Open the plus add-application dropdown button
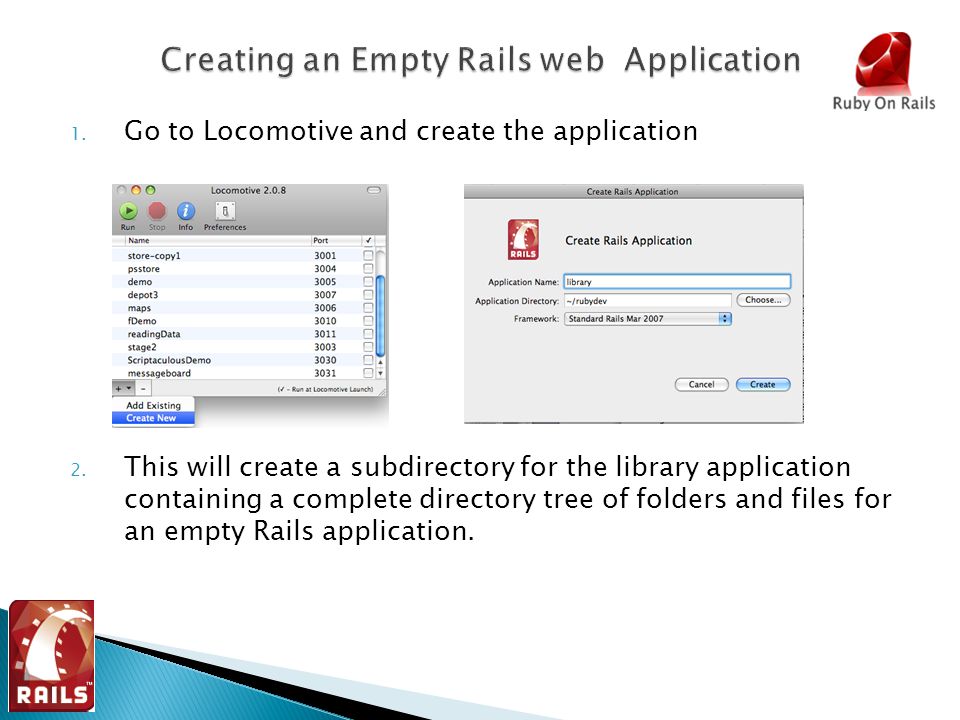Viewport: 960px width, 720px height. [124, 388]
